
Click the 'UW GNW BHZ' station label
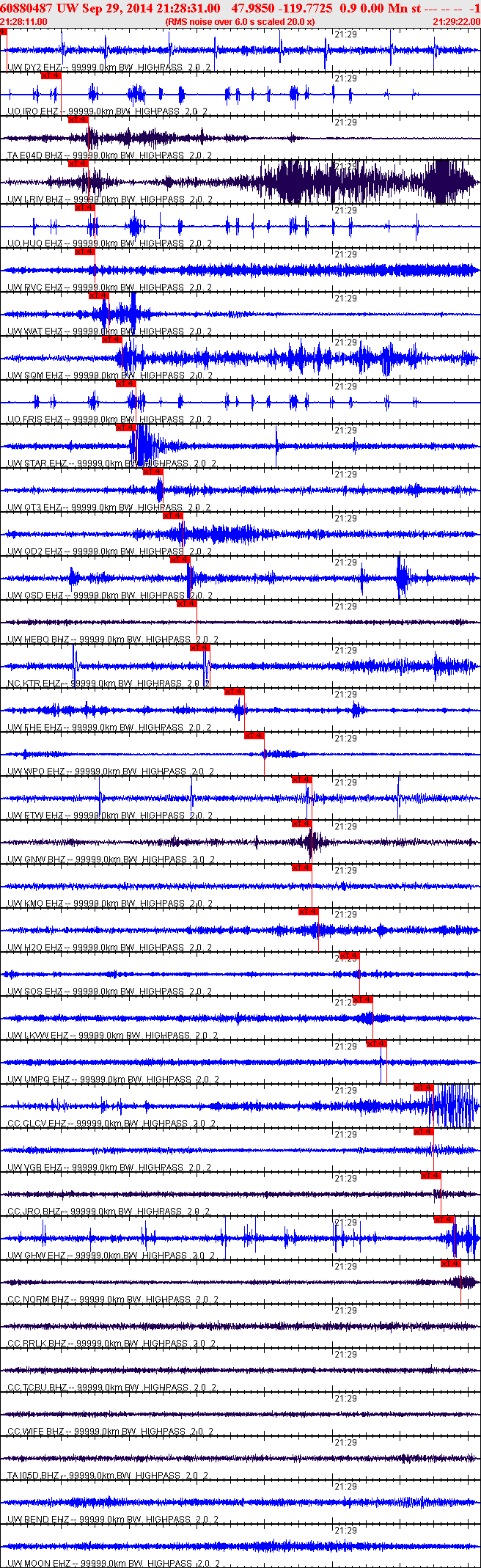37,860
